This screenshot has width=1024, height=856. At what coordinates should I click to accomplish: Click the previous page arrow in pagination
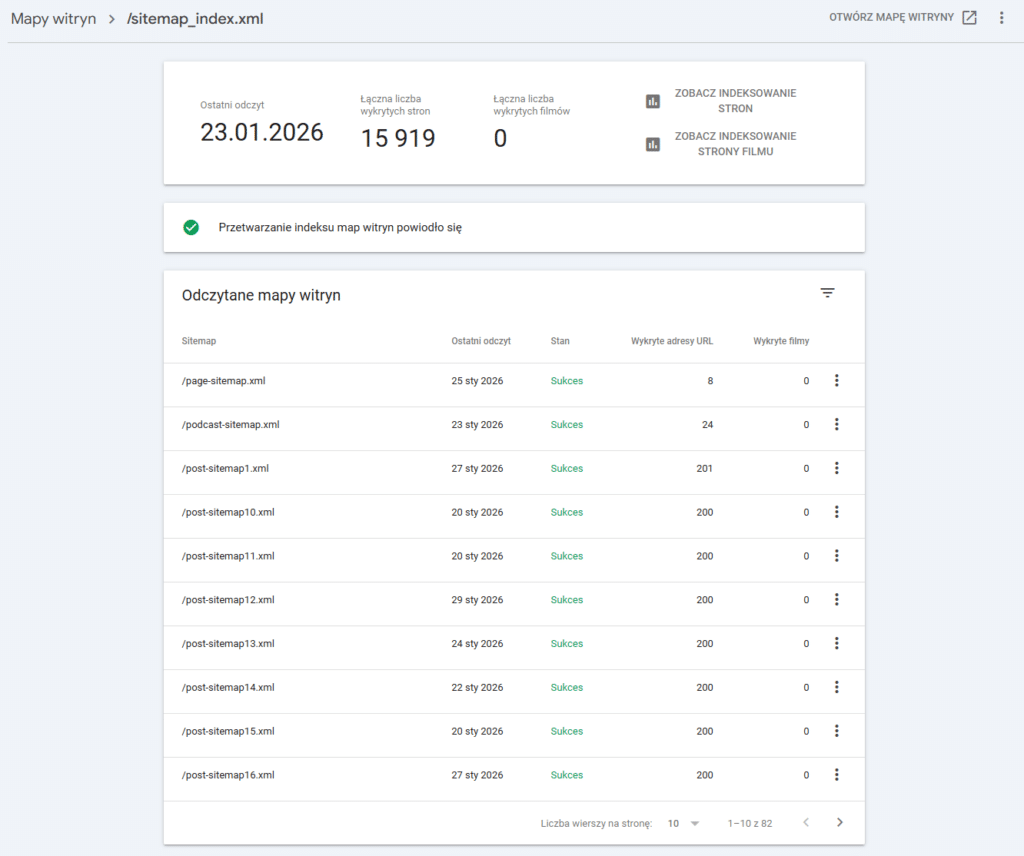(x=806, y=822)
